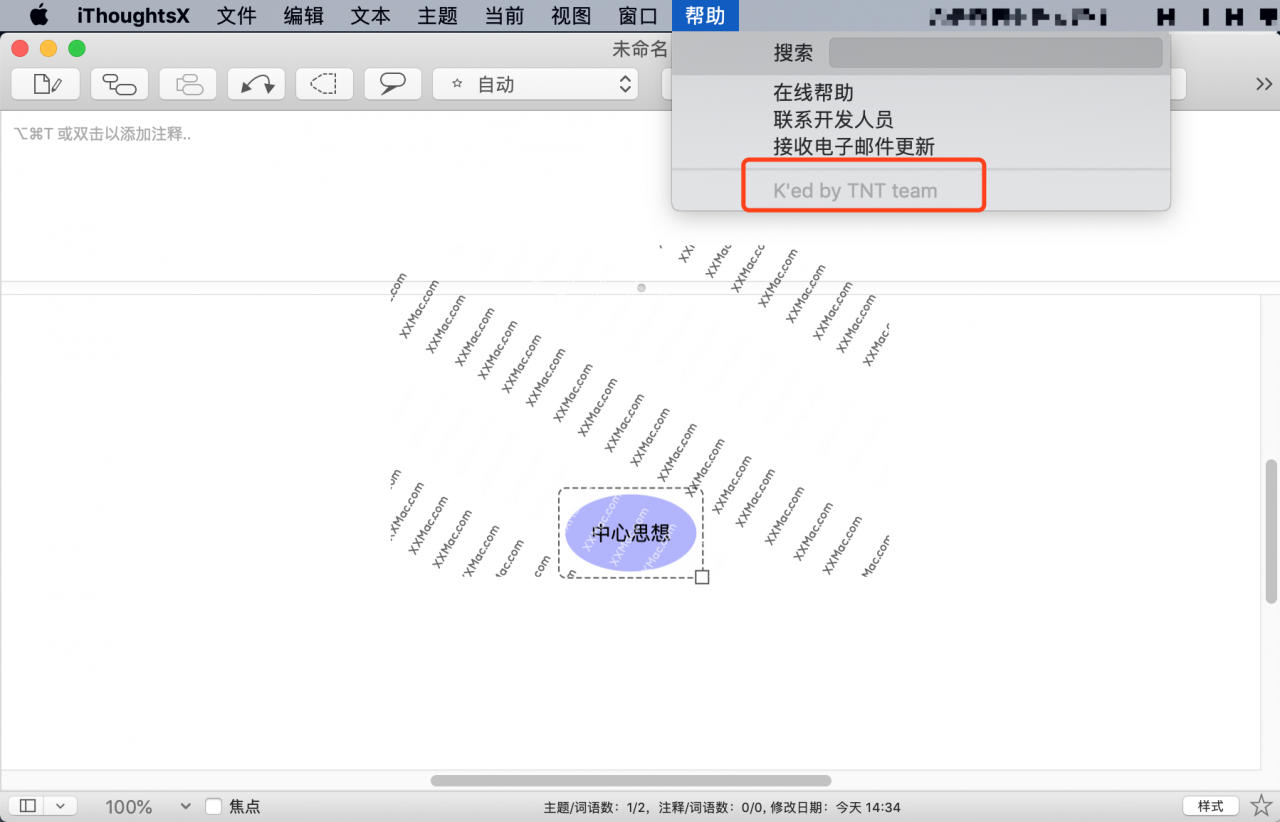Click the notes pane splitter dot

641,288
